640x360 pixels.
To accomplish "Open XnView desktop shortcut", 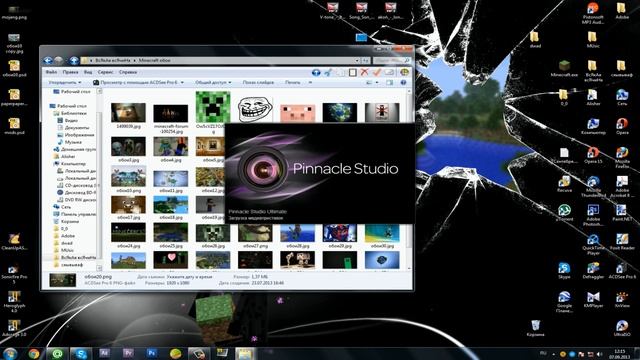I will click(622, 300).
